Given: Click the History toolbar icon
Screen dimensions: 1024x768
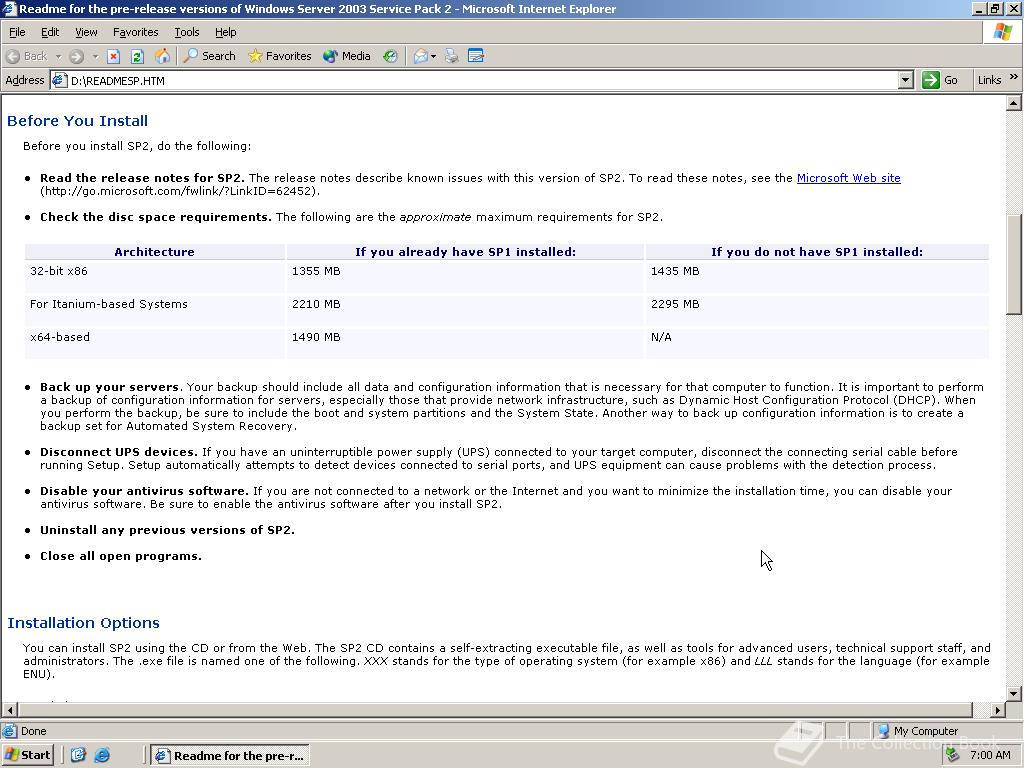Looking at the screenshot, I should point(390,56).
